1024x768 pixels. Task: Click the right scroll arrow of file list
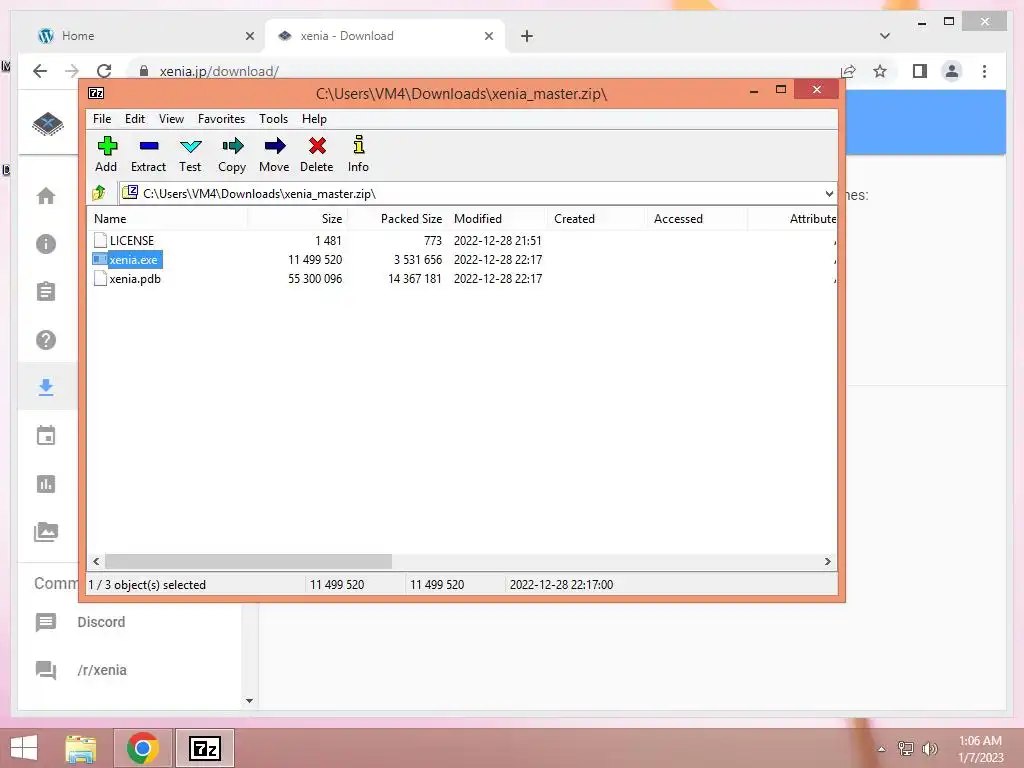(x=827, y=562)
